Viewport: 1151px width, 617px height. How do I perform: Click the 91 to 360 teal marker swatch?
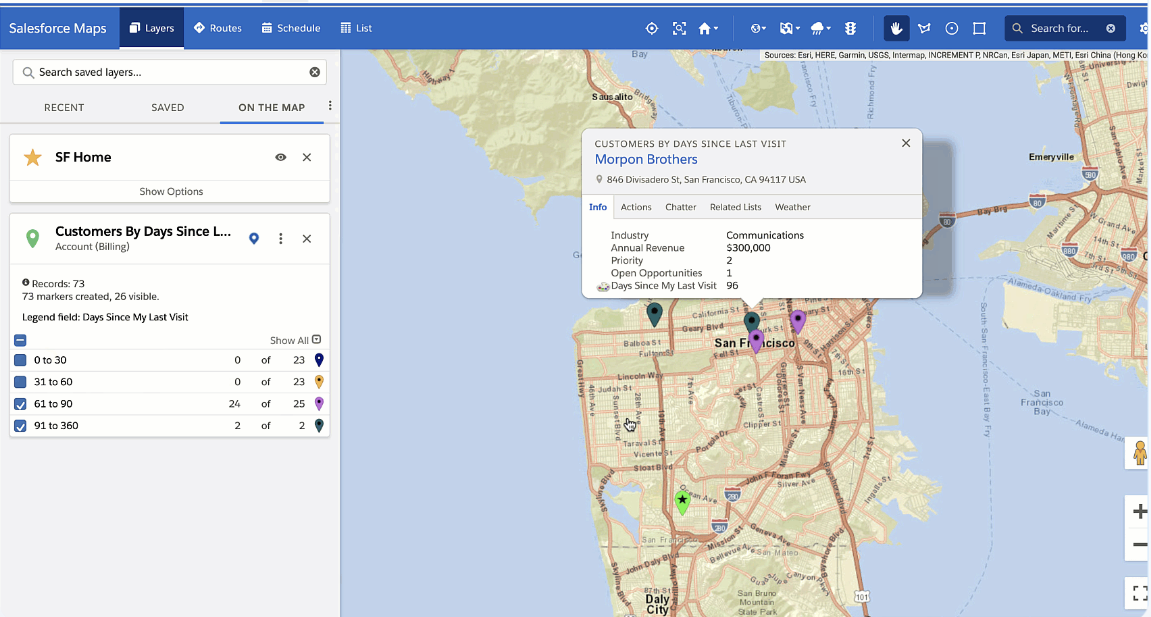pos(319,426)
